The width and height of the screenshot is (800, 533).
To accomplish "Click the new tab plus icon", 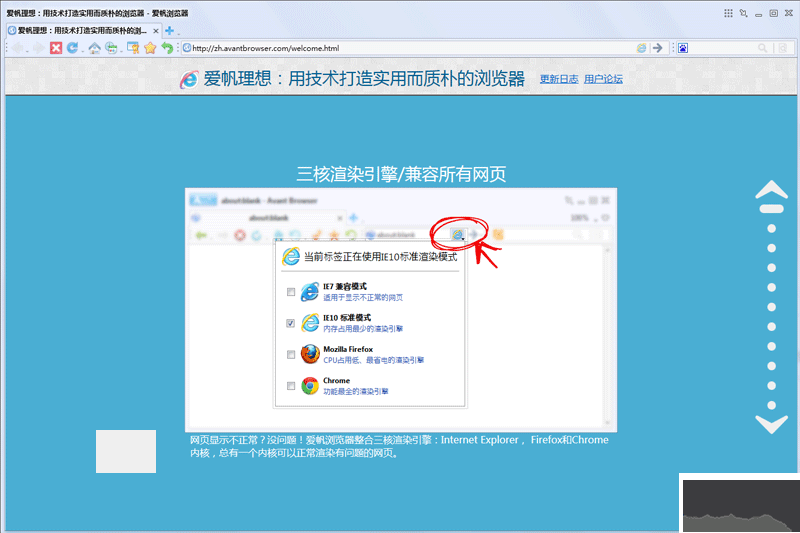I will (169, 31).
